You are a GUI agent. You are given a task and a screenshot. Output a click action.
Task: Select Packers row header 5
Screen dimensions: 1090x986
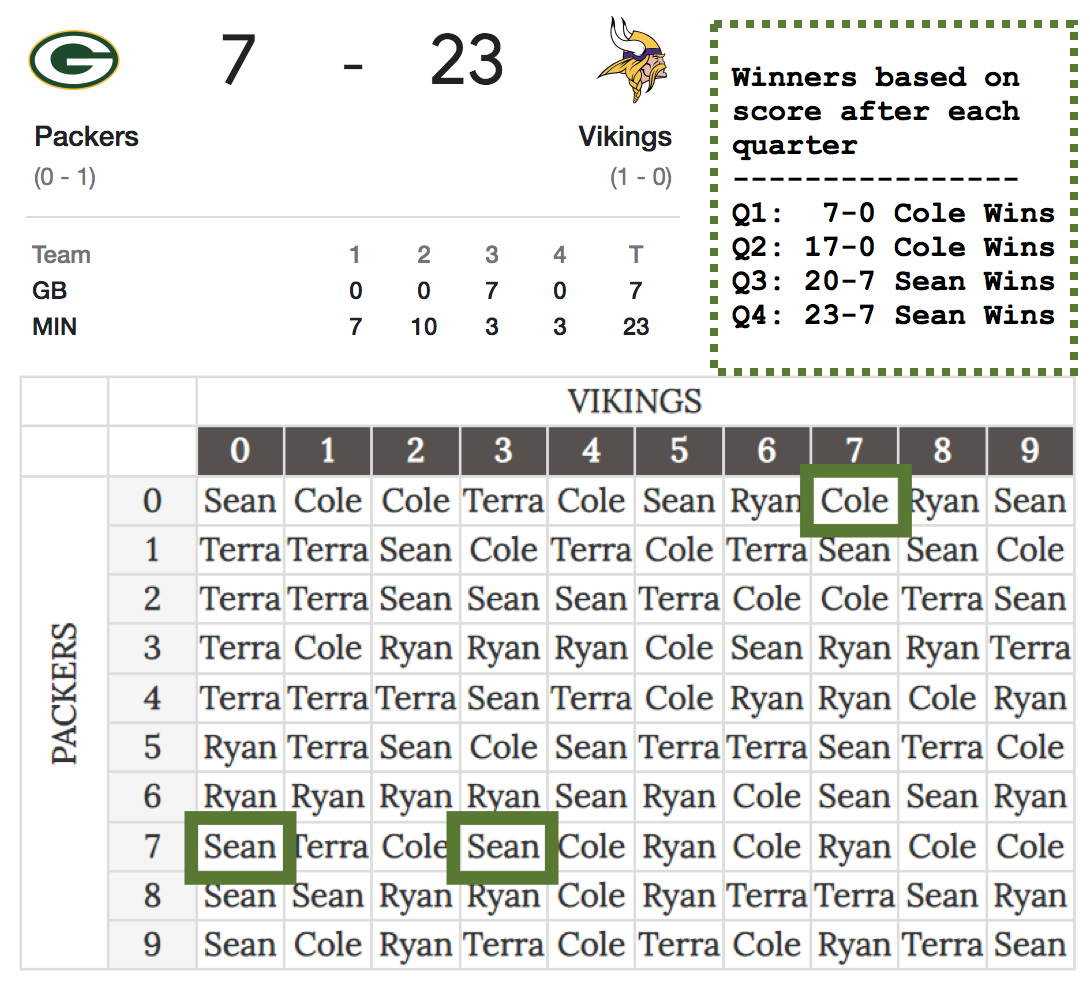152,747
